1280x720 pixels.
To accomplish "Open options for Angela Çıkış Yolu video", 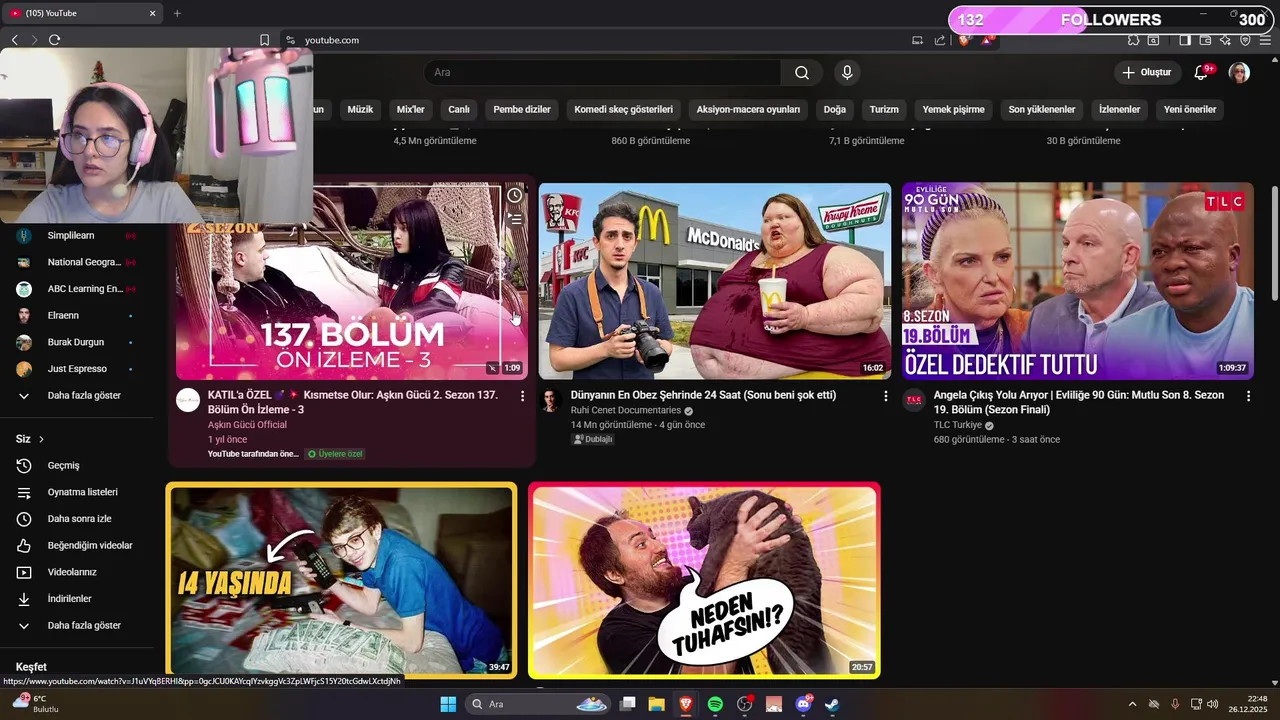I will click(x=1248, y=396).
